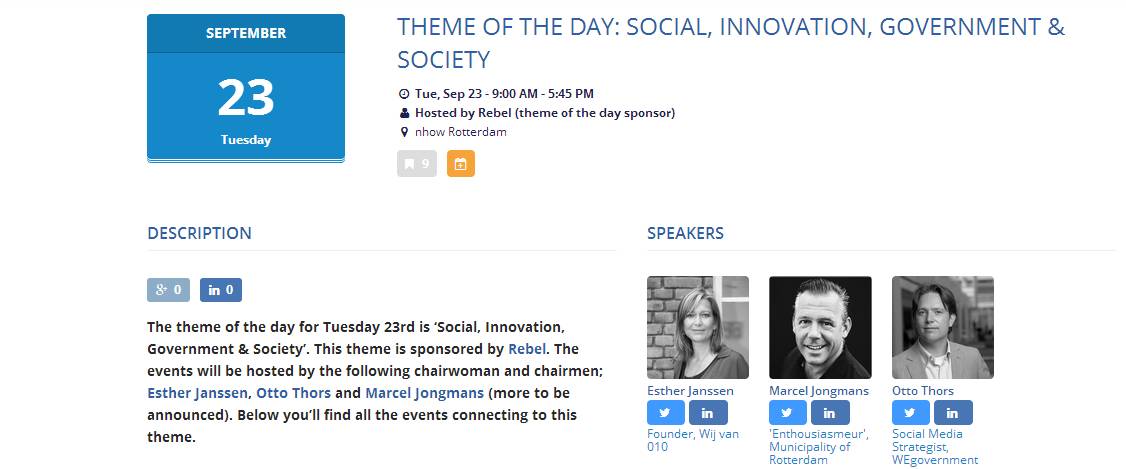Open Esther Janssen's Twitter profile
This screenshot has height=469, width=1126.
666,412
